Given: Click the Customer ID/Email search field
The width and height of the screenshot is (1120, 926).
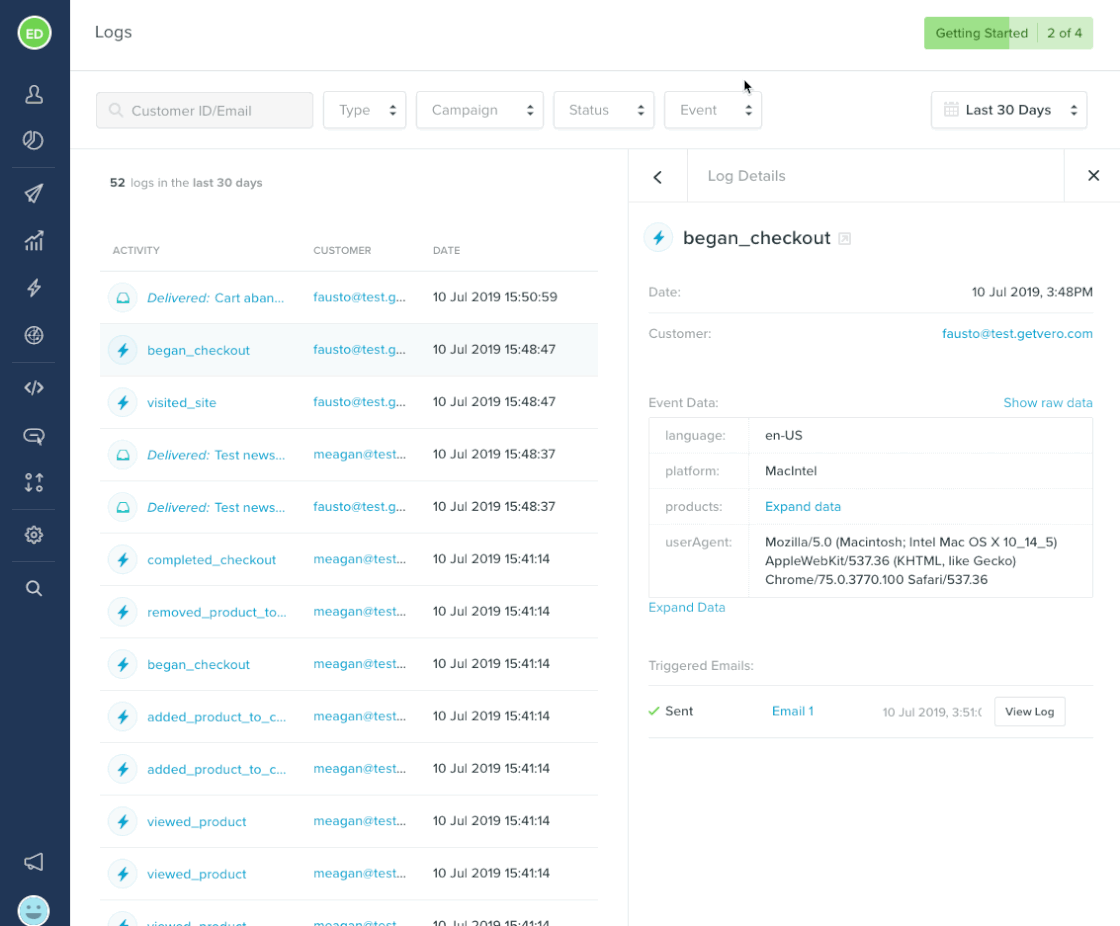Looking at the screenshot, I should (x=205, y=110).
